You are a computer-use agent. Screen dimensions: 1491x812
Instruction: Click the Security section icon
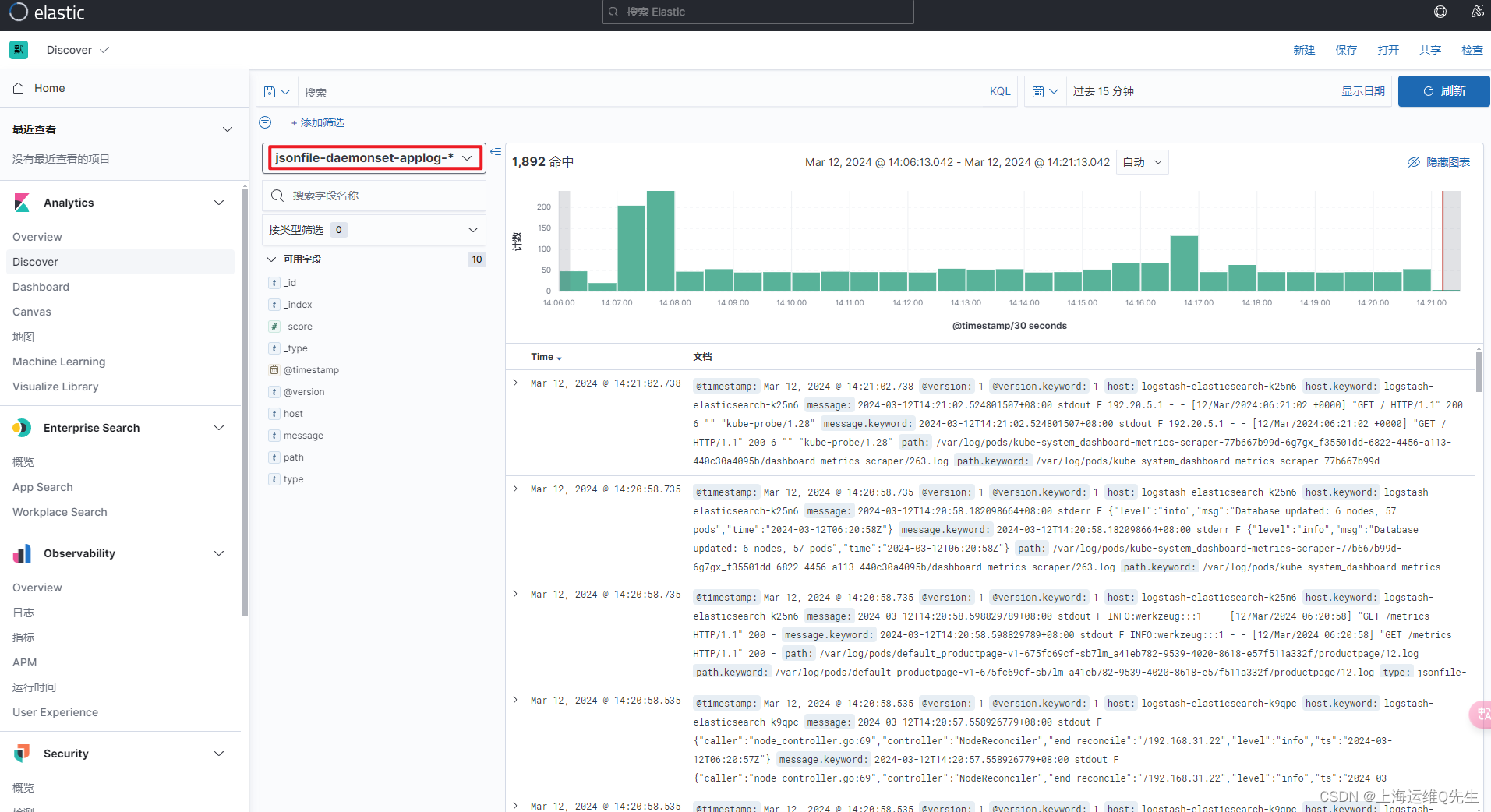22,754
